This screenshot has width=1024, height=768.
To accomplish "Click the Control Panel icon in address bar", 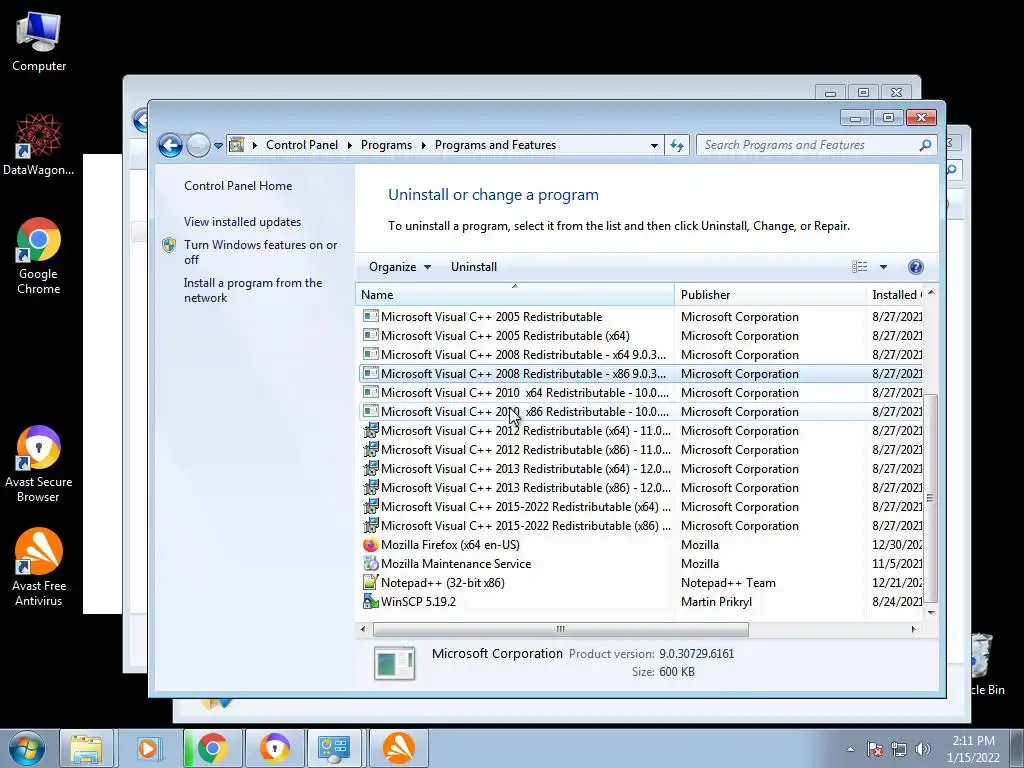I will coord(236,145).
